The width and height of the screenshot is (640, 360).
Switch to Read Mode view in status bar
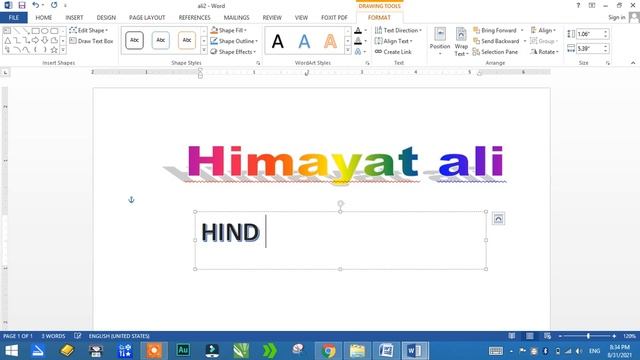pyautogui.click(x=512, y=336)
